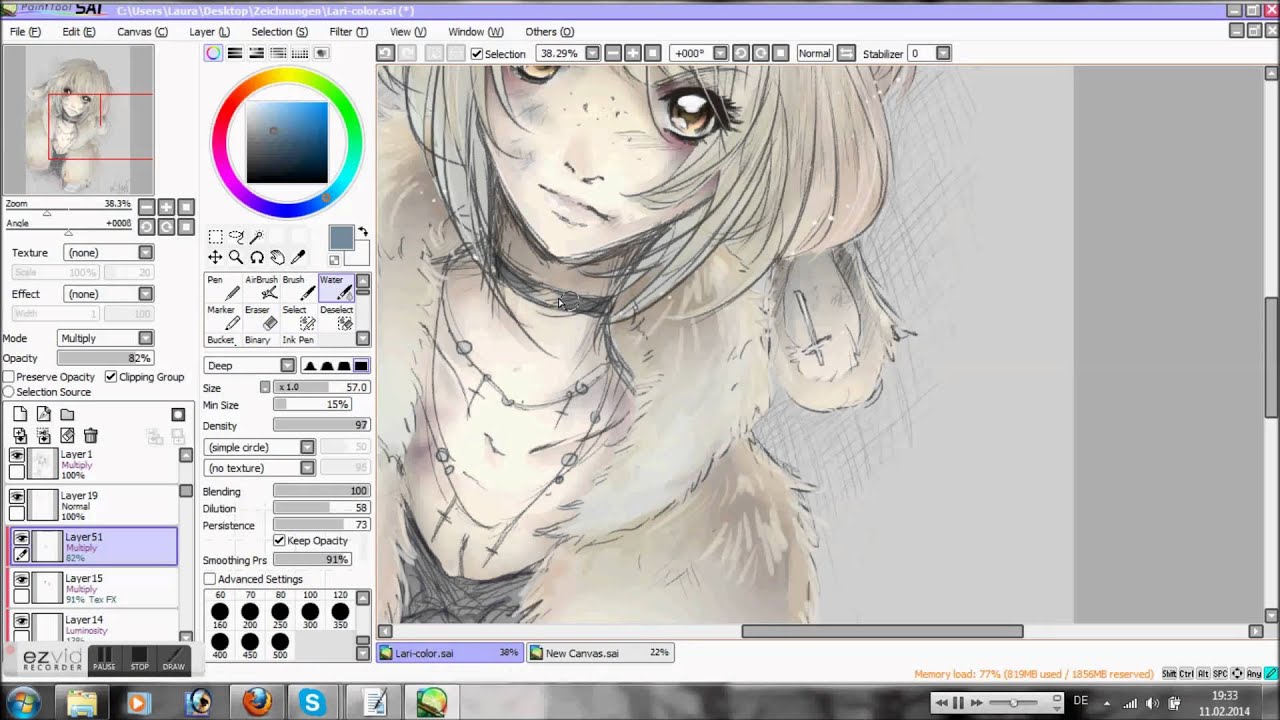Image resolution: width=1280 pixels, height=720 pixels.
Task: Click the ezvid PAUSE button
Action: (104, 660)
